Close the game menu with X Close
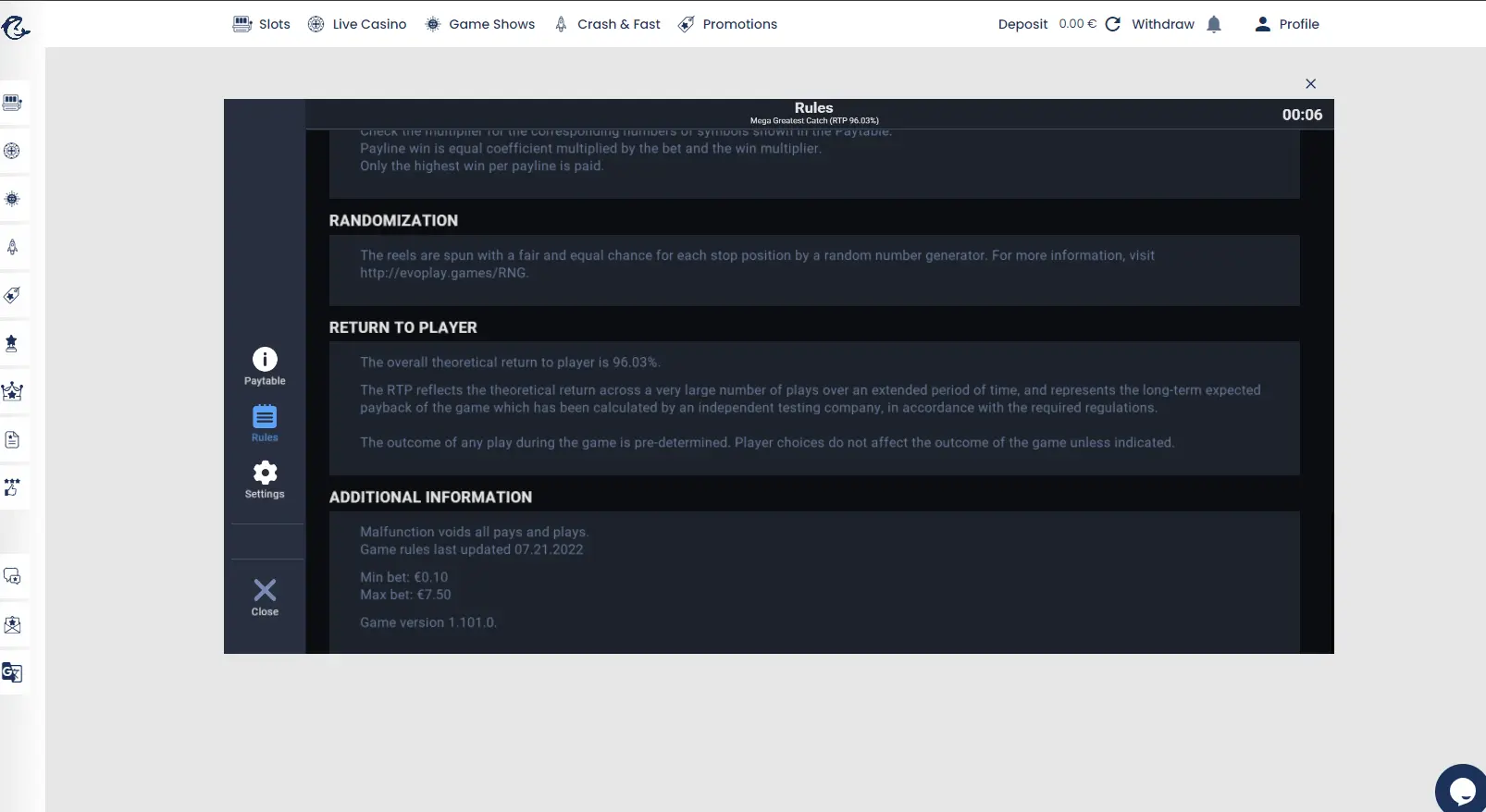This screenshot has height=812, width=1486. [265, 597]
